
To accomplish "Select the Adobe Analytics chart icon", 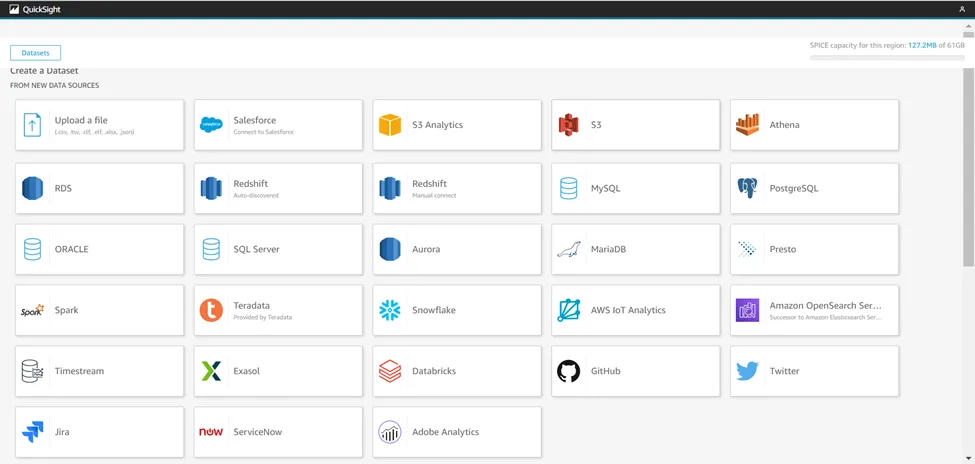I will tap(390, 432).
